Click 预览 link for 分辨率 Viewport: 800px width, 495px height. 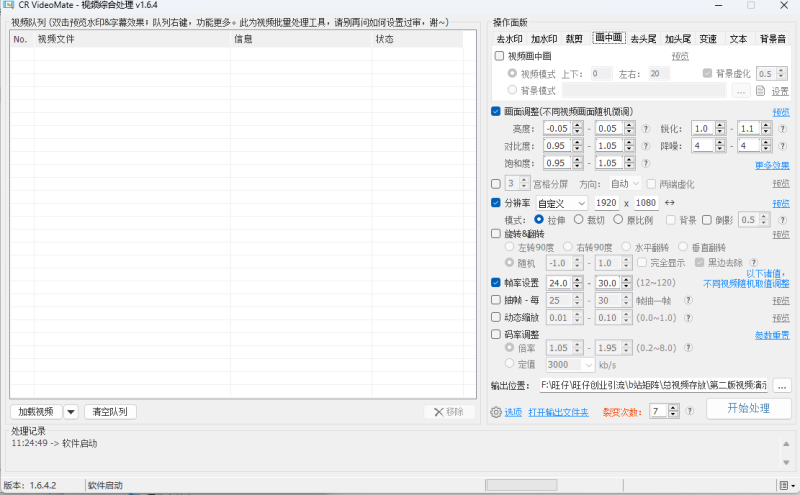click(781, 204)
